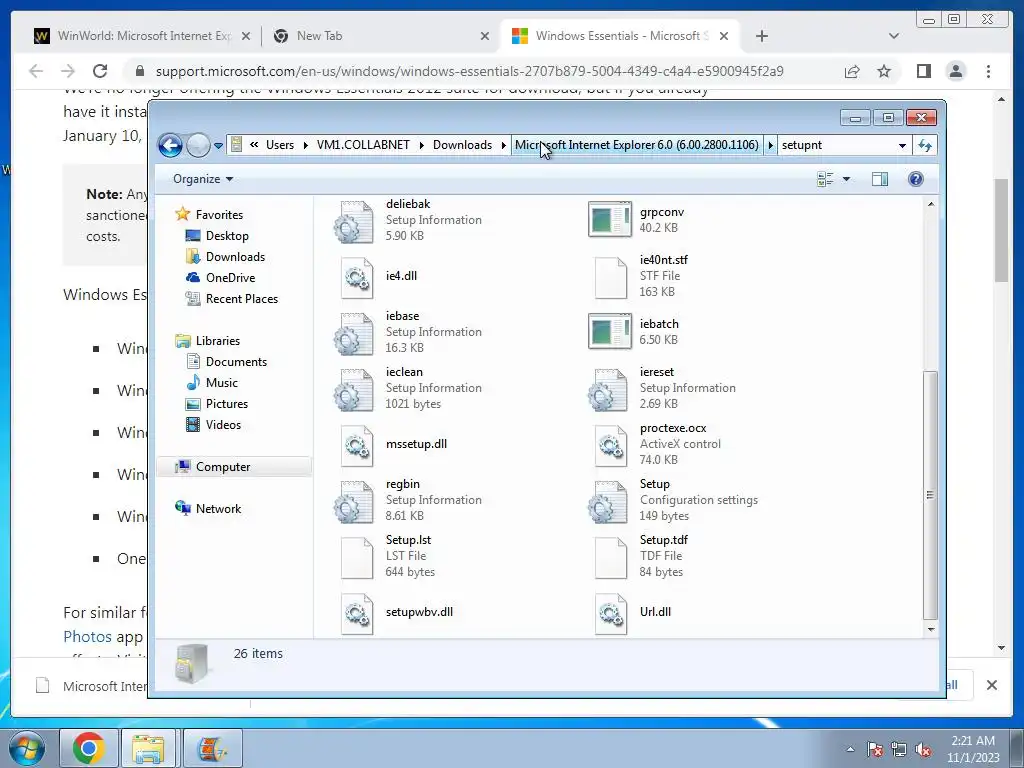This screenshot has width=1024, height=768.
Task: Open the recent pages dropdown next to Forward
Action: [219, 146]
